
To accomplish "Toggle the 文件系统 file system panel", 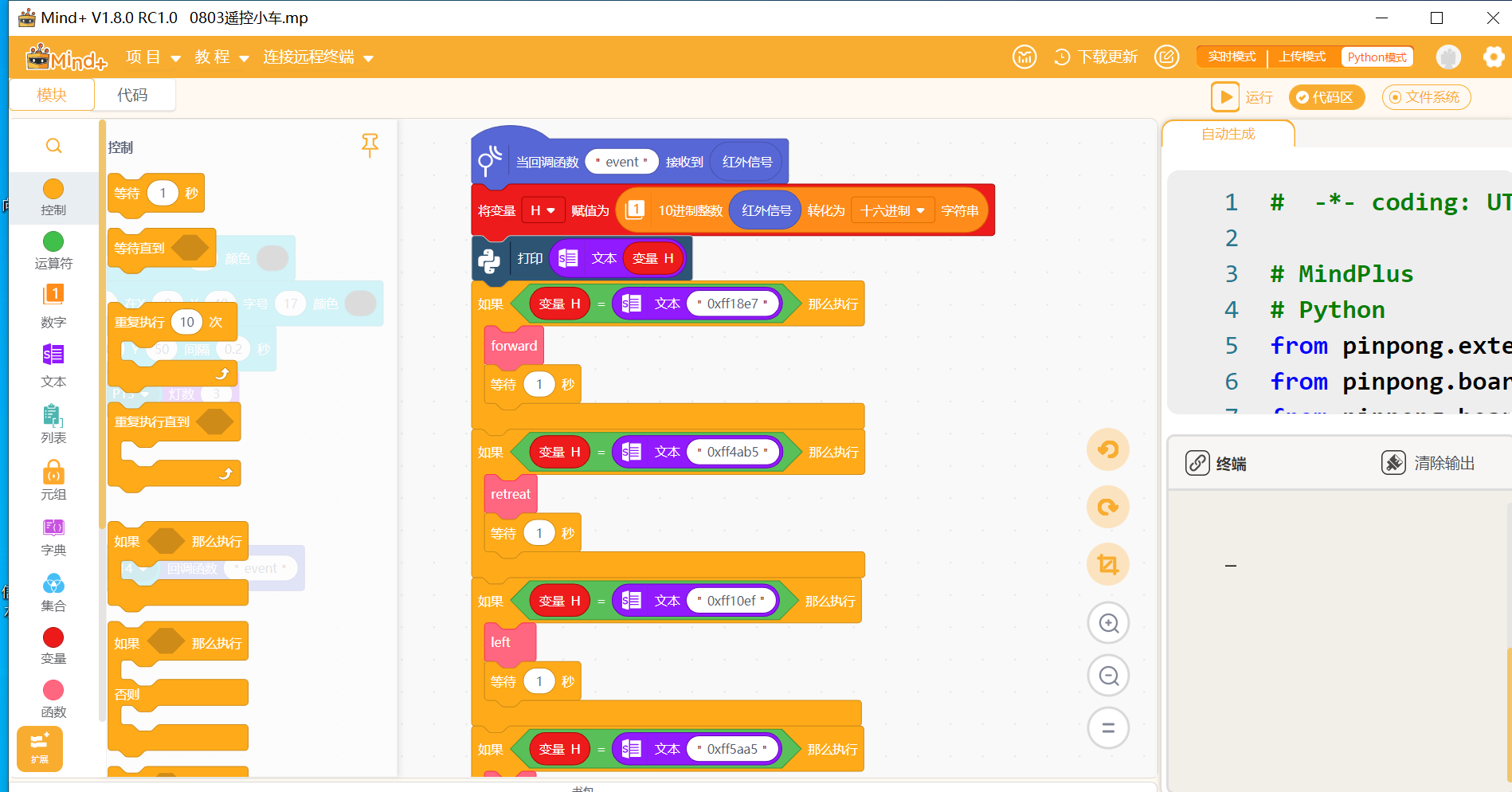I will click(x=1426, y=97).
